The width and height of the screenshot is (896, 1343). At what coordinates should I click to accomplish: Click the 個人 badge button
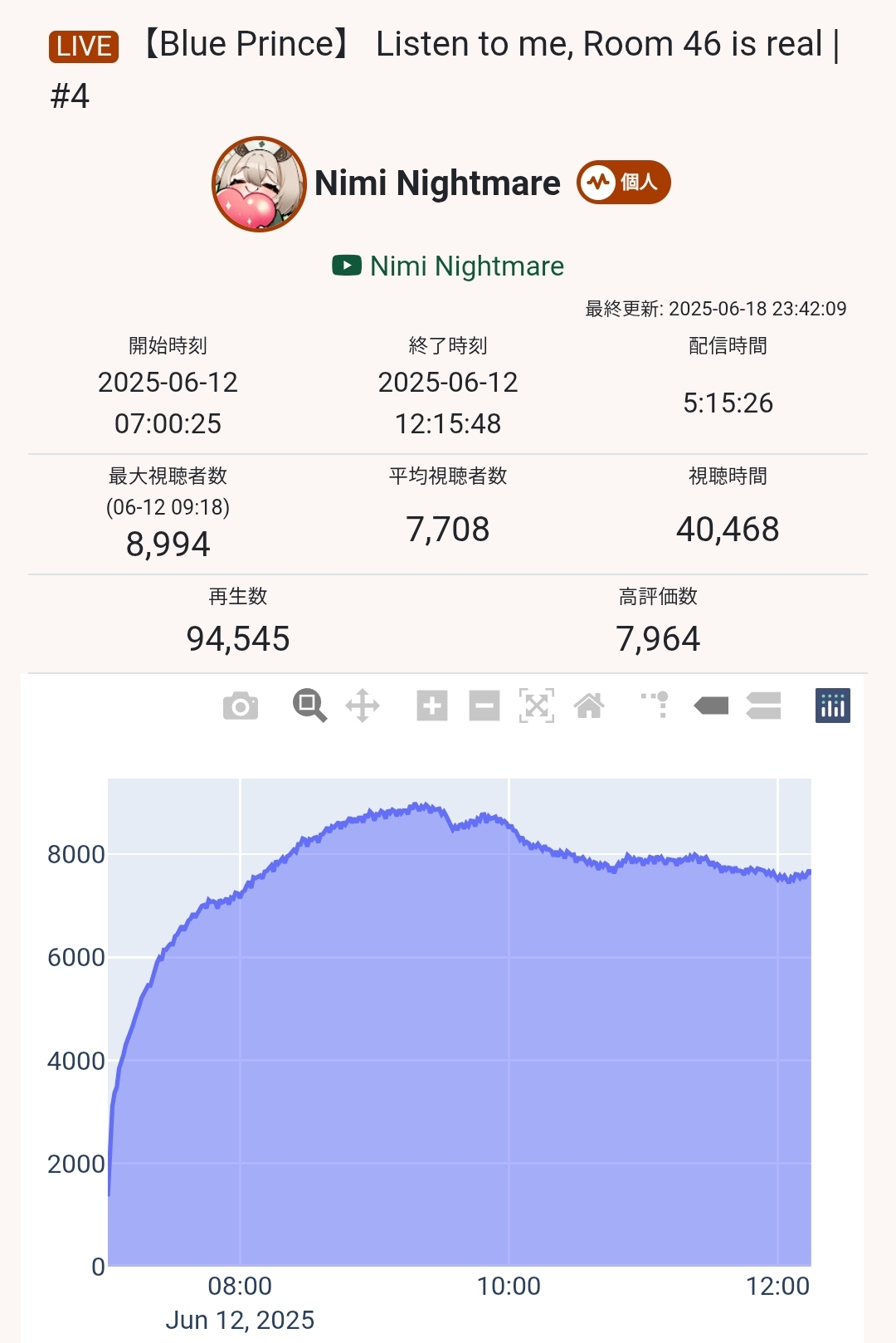click(x=624, y=182)
